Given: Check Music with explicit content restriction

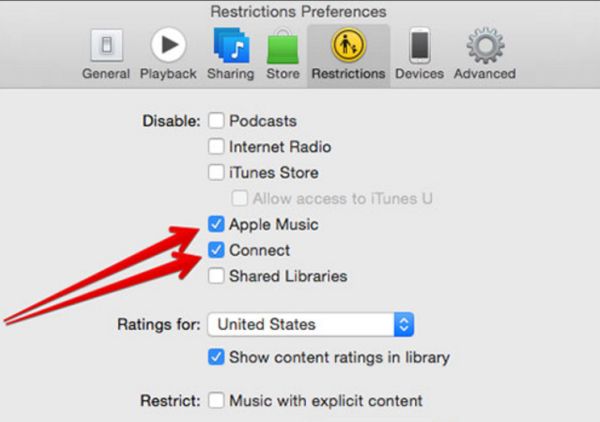Looking at the screenshot, I should coord(216,401).
